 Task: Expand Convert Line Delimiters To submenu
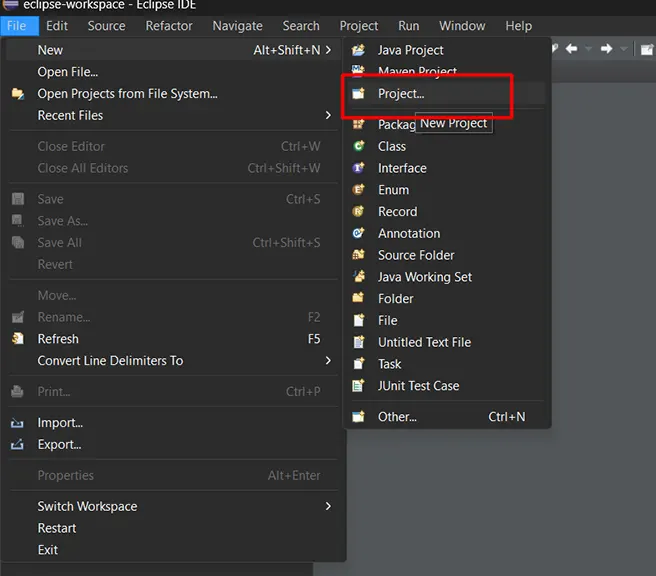click(328, 360)
